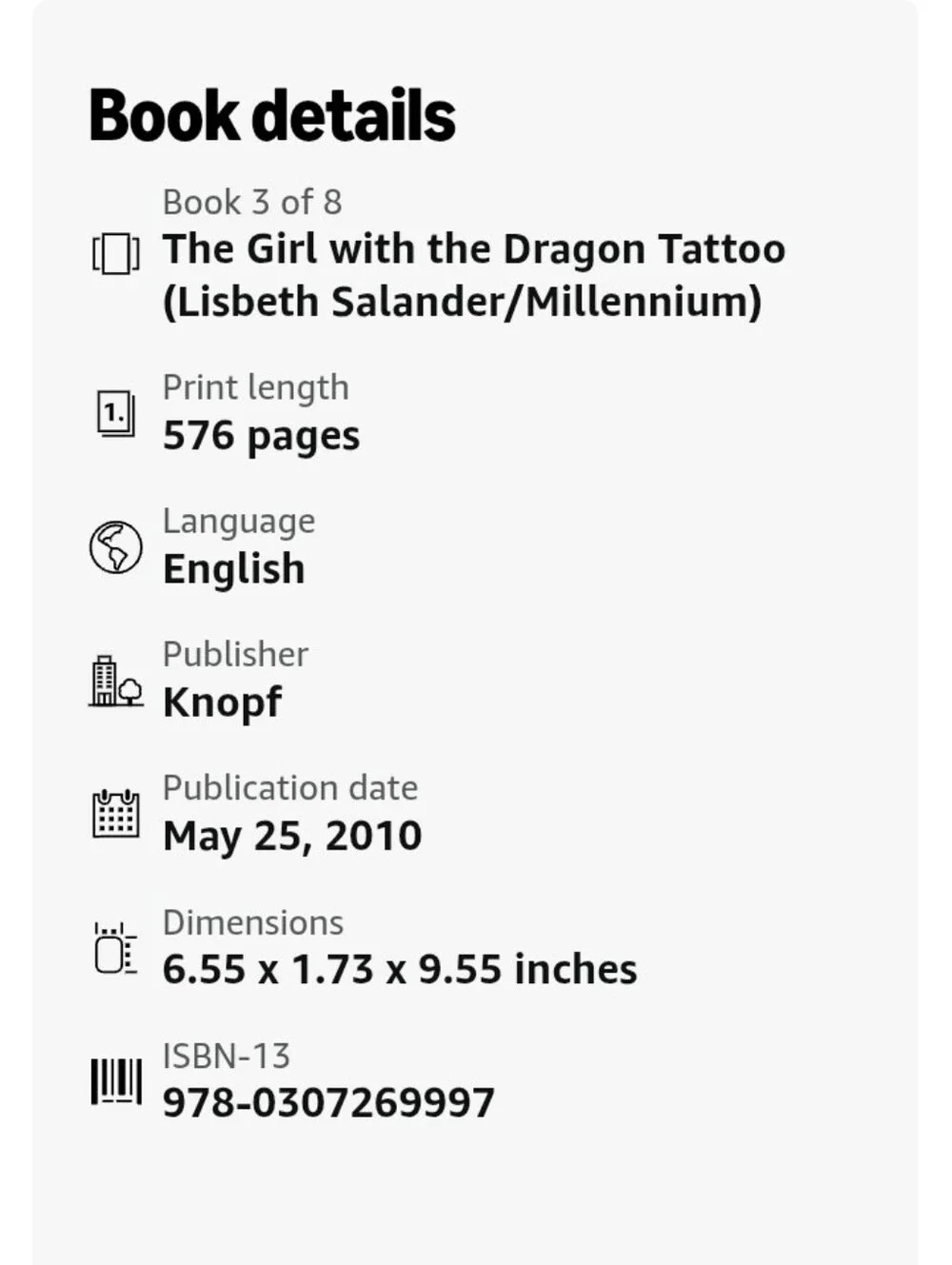This screenshot has width=952, height=1265.
Task: Click the Knopf publisher name
Action: coord(223,702)
